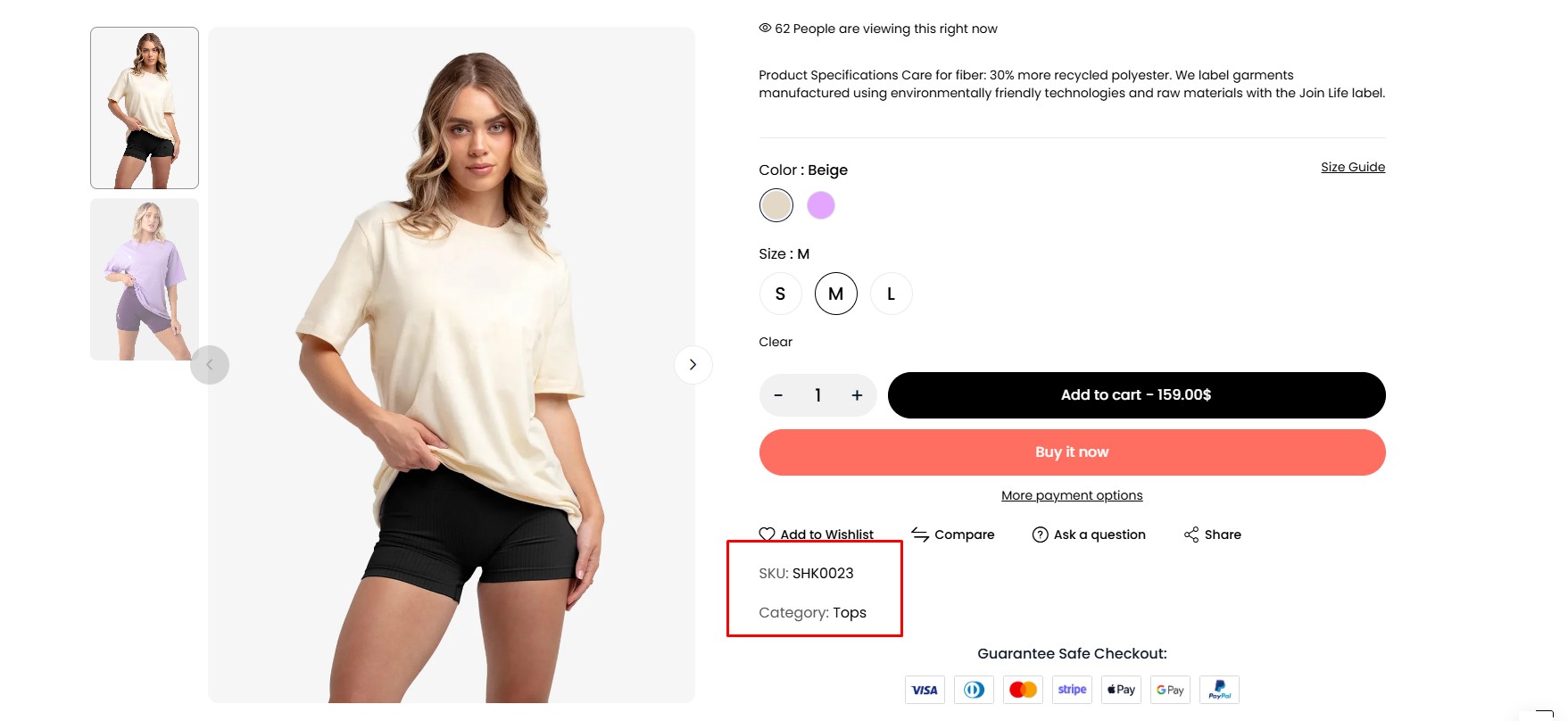Click the Stripe payment badge

click(1072, 690)
